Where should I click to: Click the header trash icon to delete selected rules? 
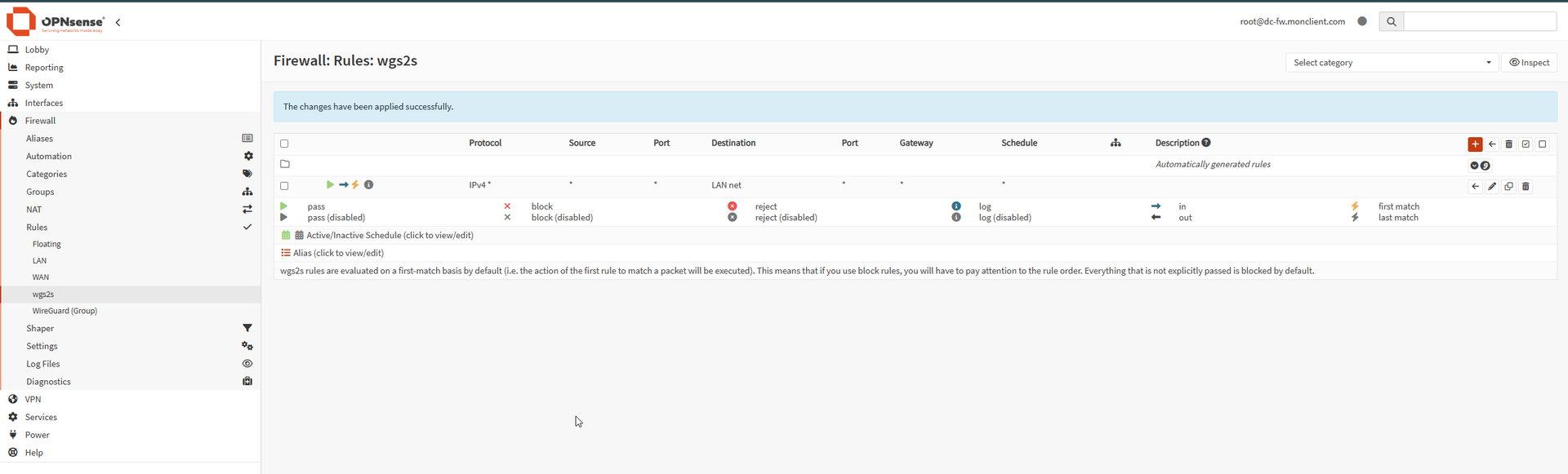point(1508,144)
